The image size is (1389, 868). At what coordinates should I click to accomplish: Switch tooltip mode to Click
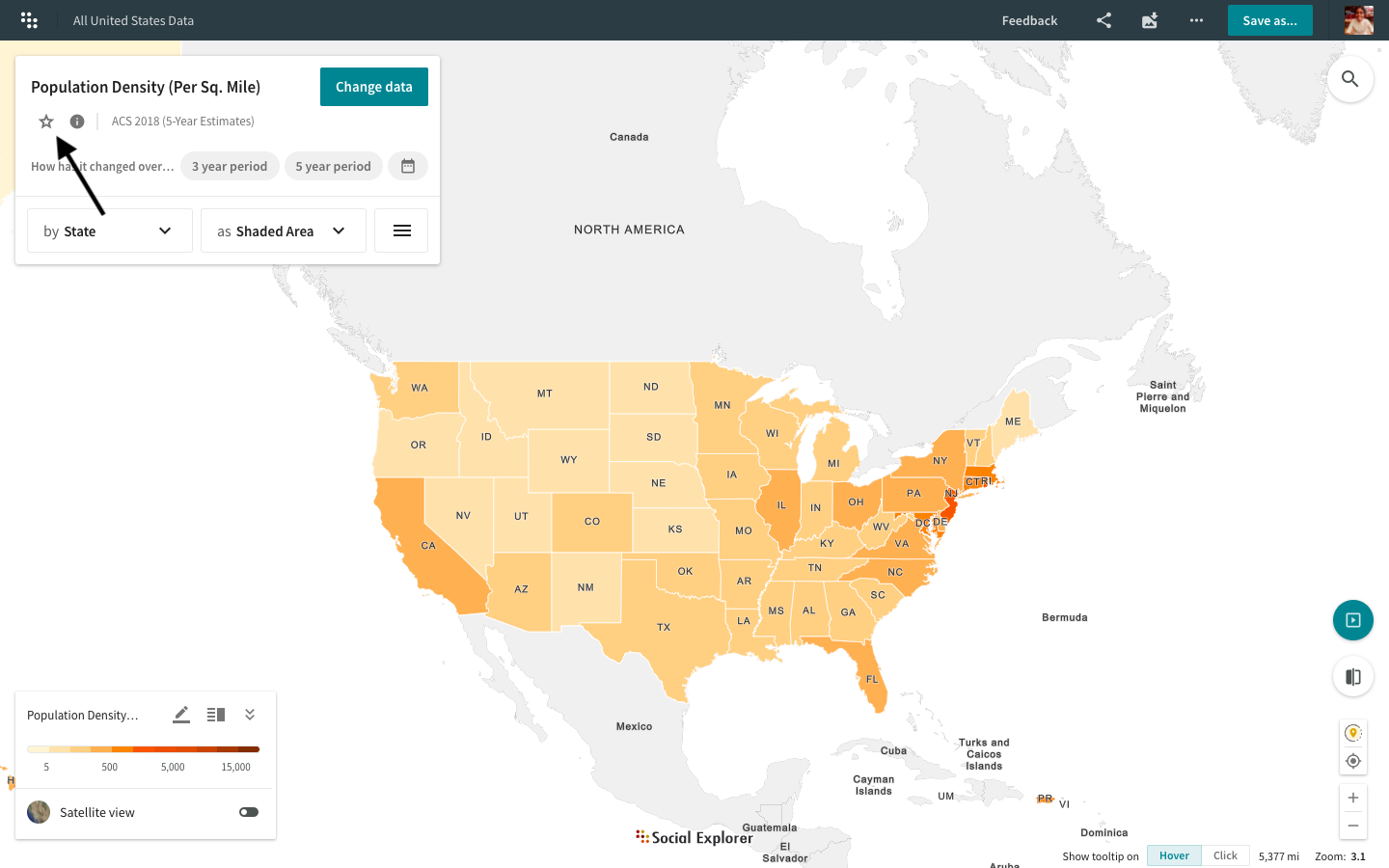1225,855
